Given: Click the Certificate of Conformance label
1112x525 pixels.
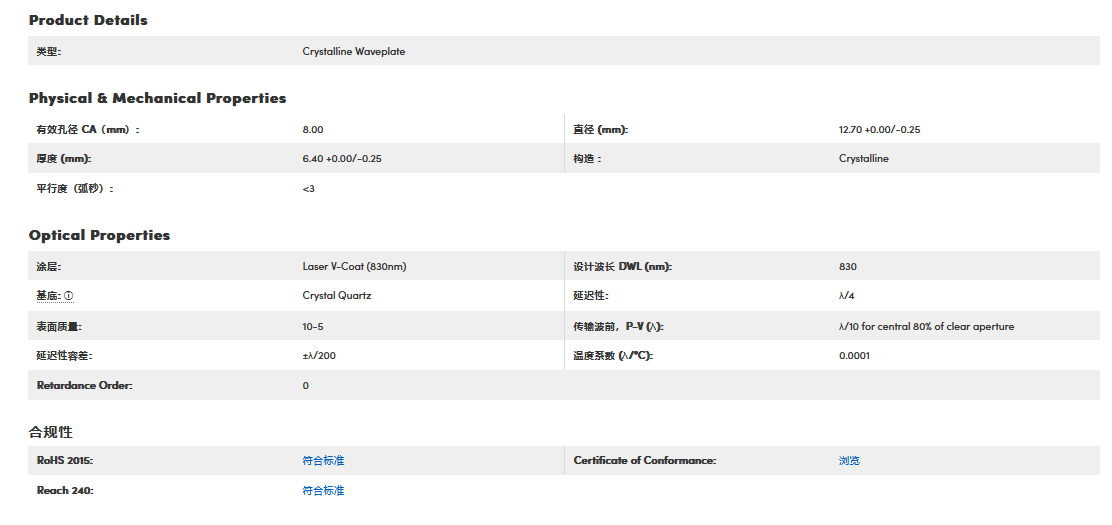Looking at the screenshot, I should [x=644, y=461].
